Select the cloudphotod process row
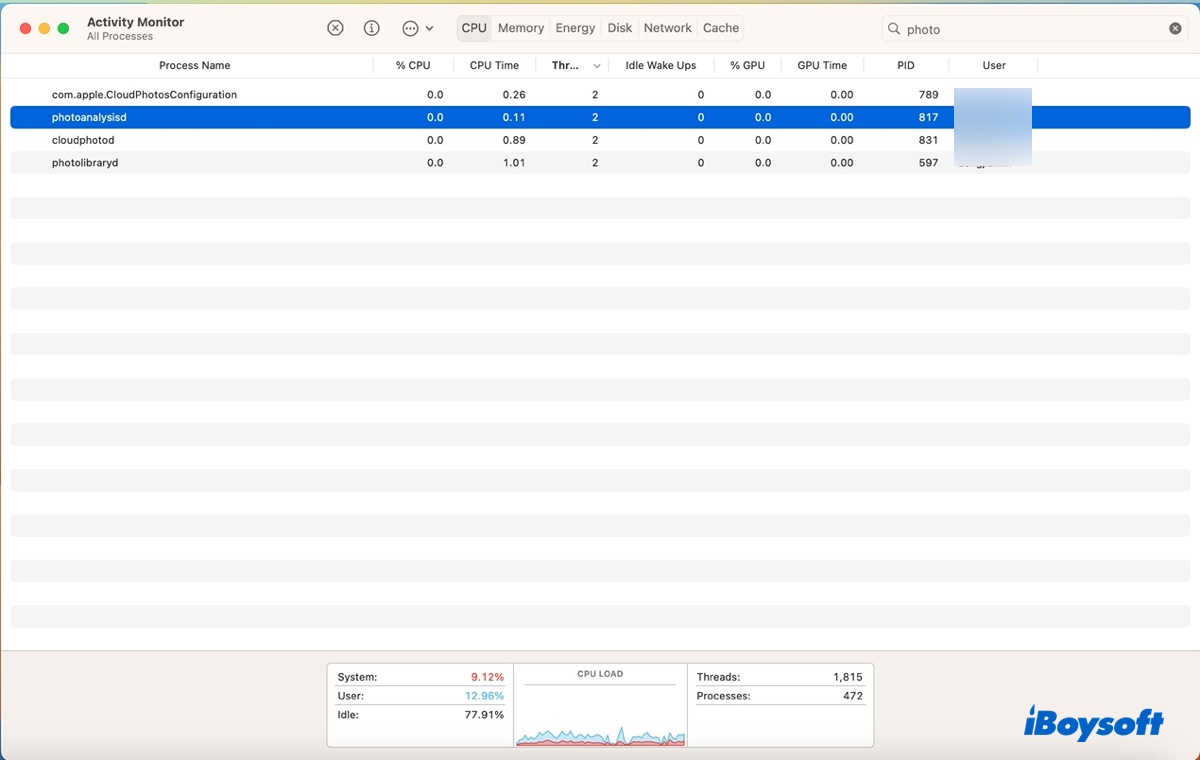 coord(600,140)
